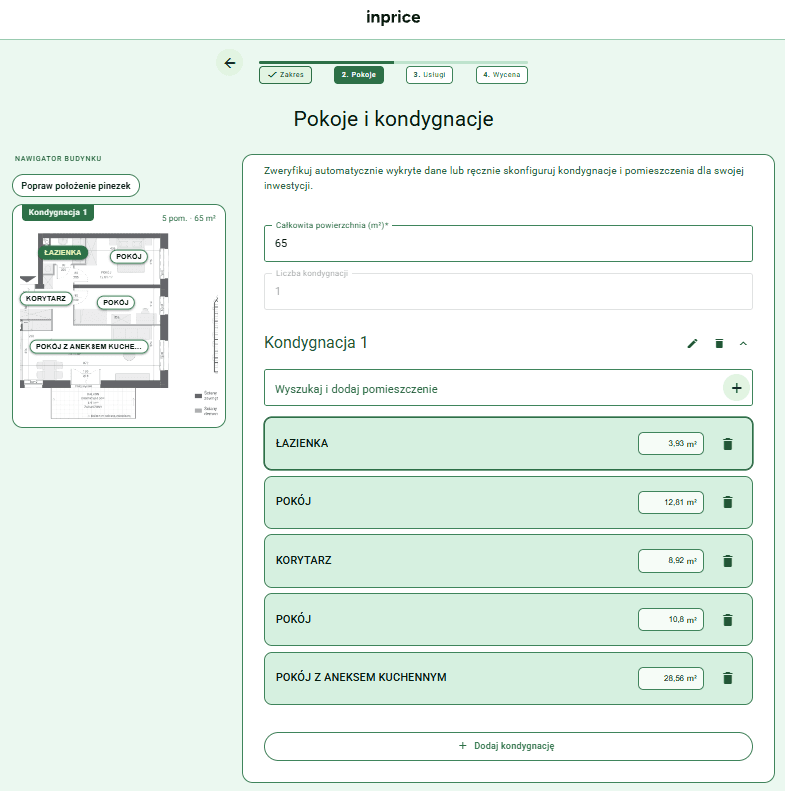Edit Kondygnacja 1 with the pencil icon

pyautogui.click(x=693, y=344)
